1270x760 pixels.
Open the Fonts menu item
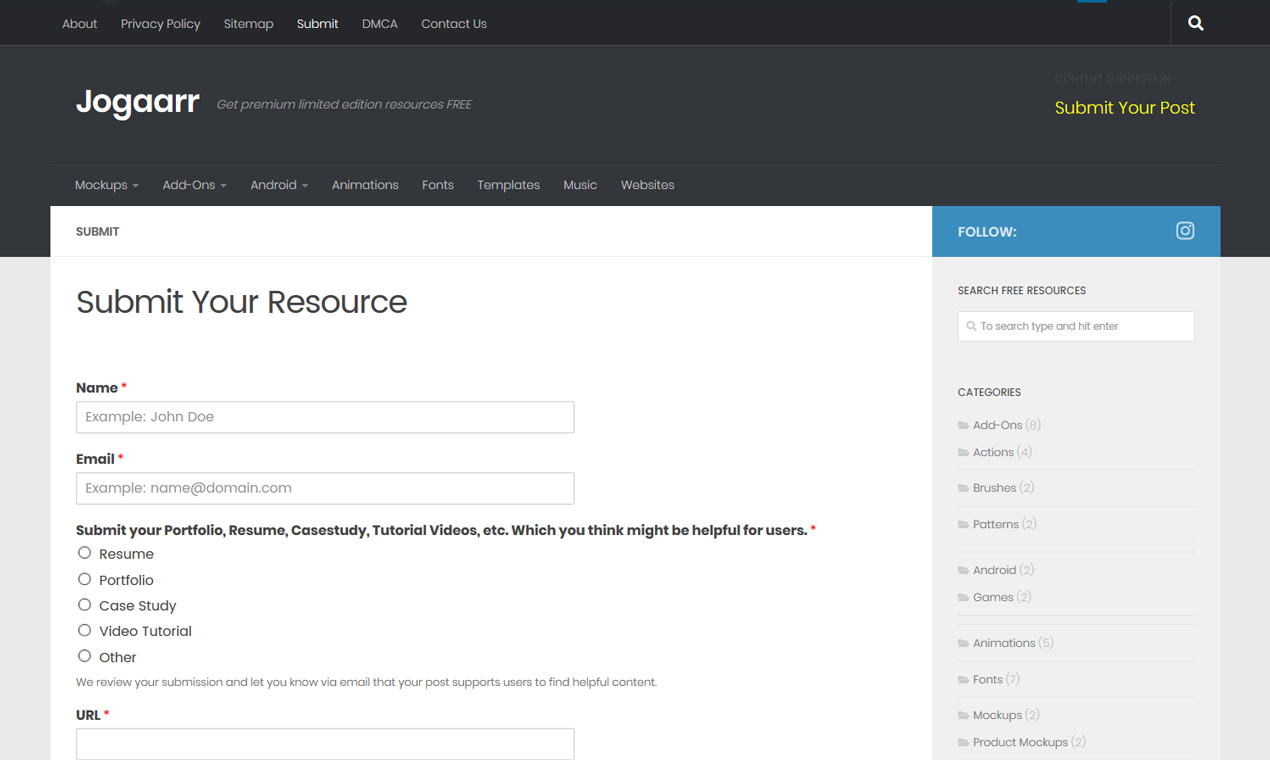(438, 185)
